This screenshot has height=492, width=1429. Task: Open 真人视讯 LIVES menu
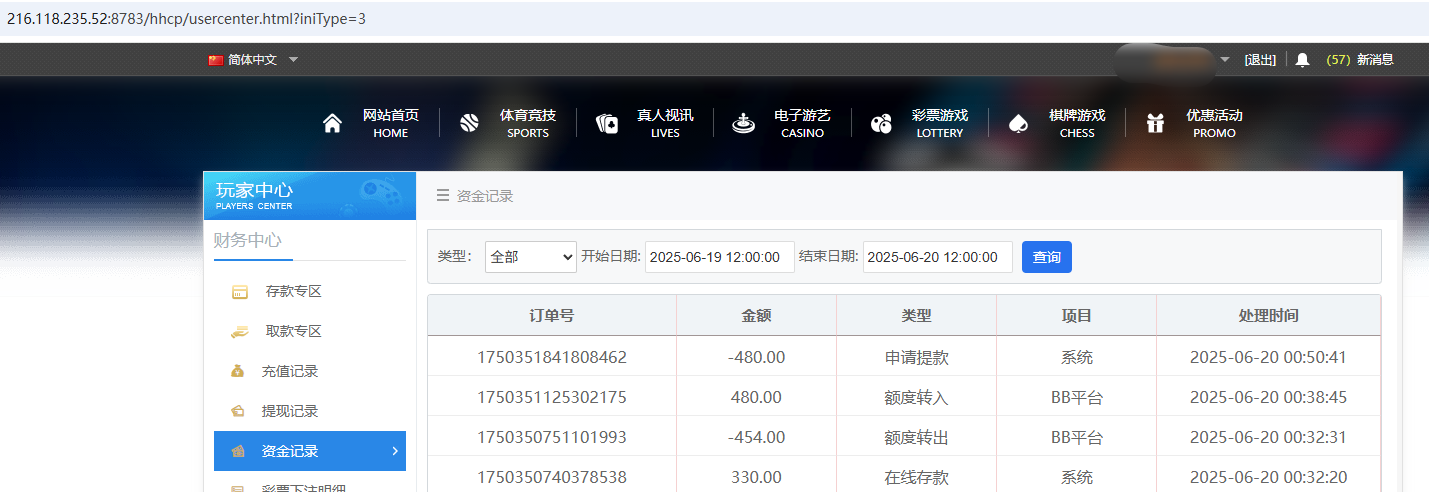665,124
